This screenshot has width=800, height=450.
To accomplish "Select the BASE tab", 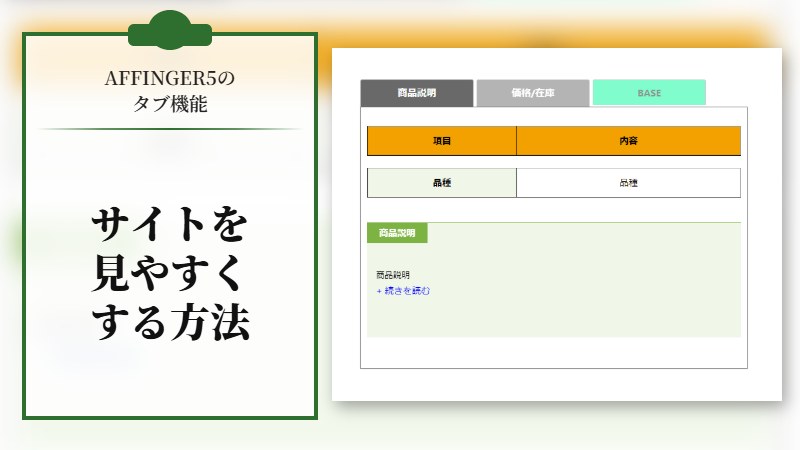I will [x=649, y=93].
